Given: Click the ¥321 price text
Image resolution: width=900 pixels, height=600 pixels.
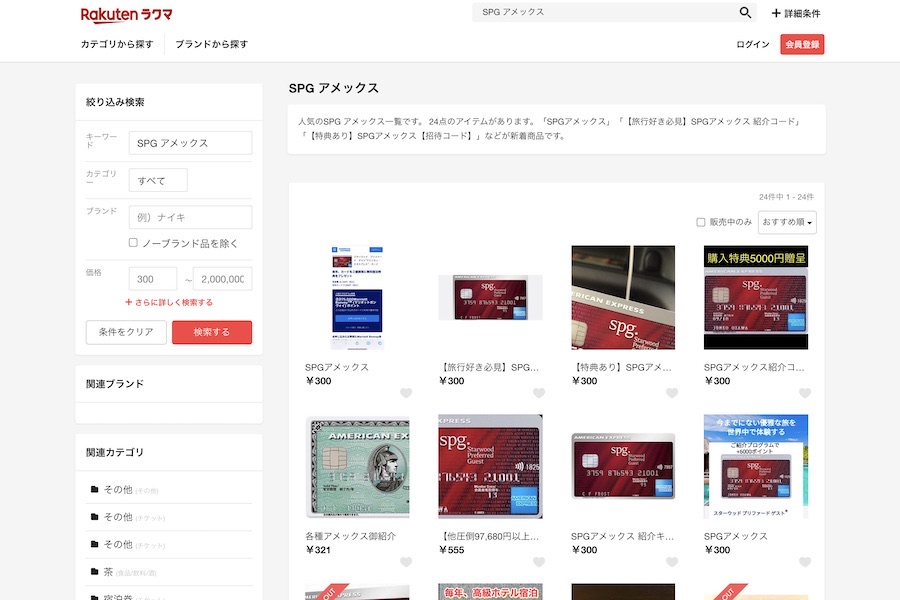Looking at the screenshot, I should (x=319, y=550).
